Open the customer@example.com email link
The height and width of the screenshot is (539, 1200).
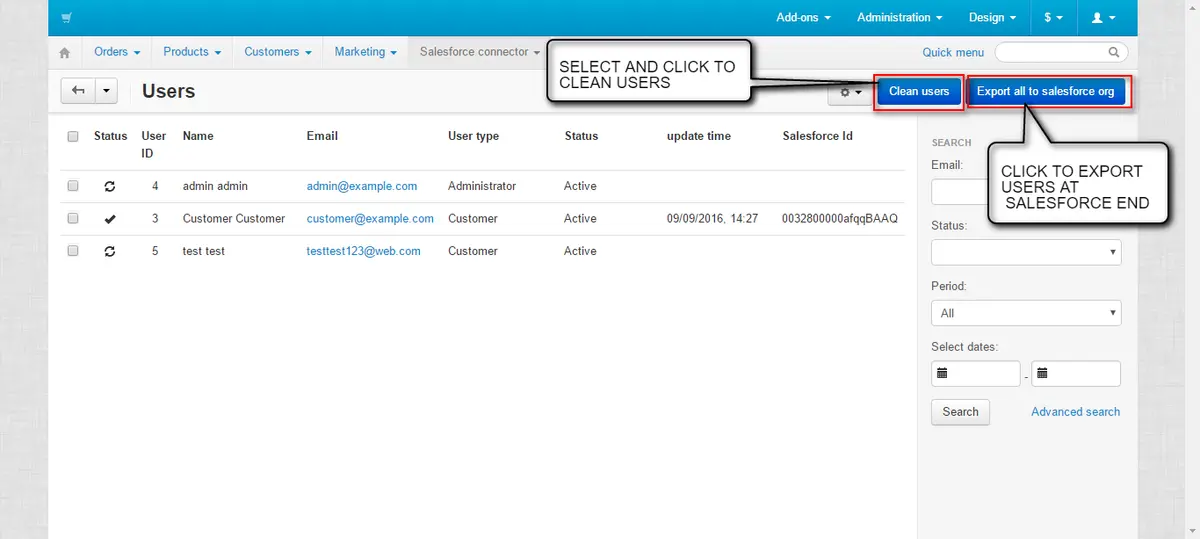tap(370, 219)
